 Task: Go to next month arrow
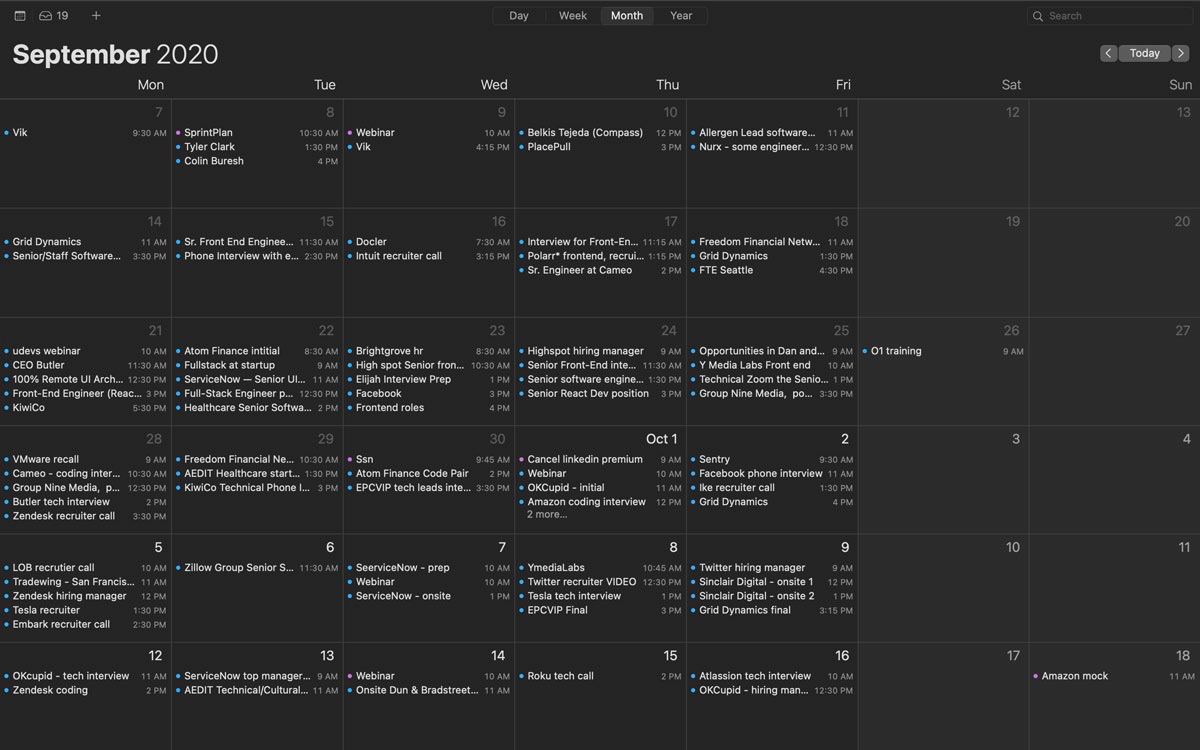coord(1181,53)
